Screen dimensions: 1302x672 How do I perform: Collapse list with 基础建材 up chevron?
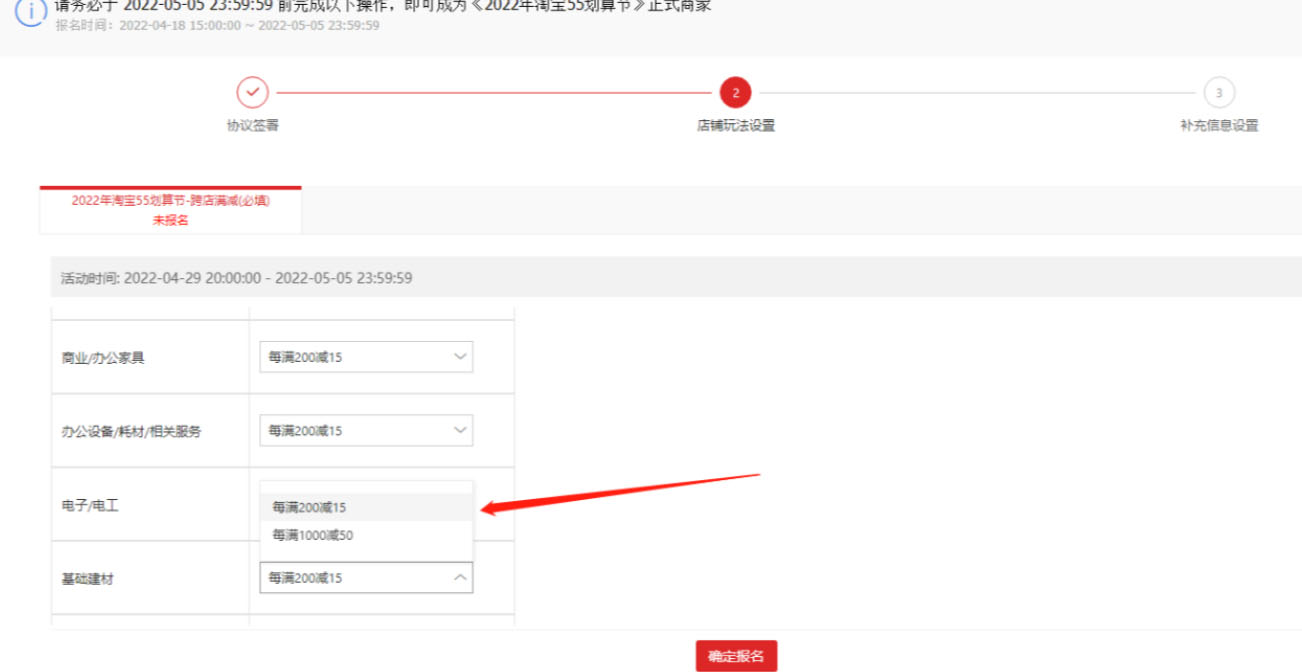(x=460, y=578)
